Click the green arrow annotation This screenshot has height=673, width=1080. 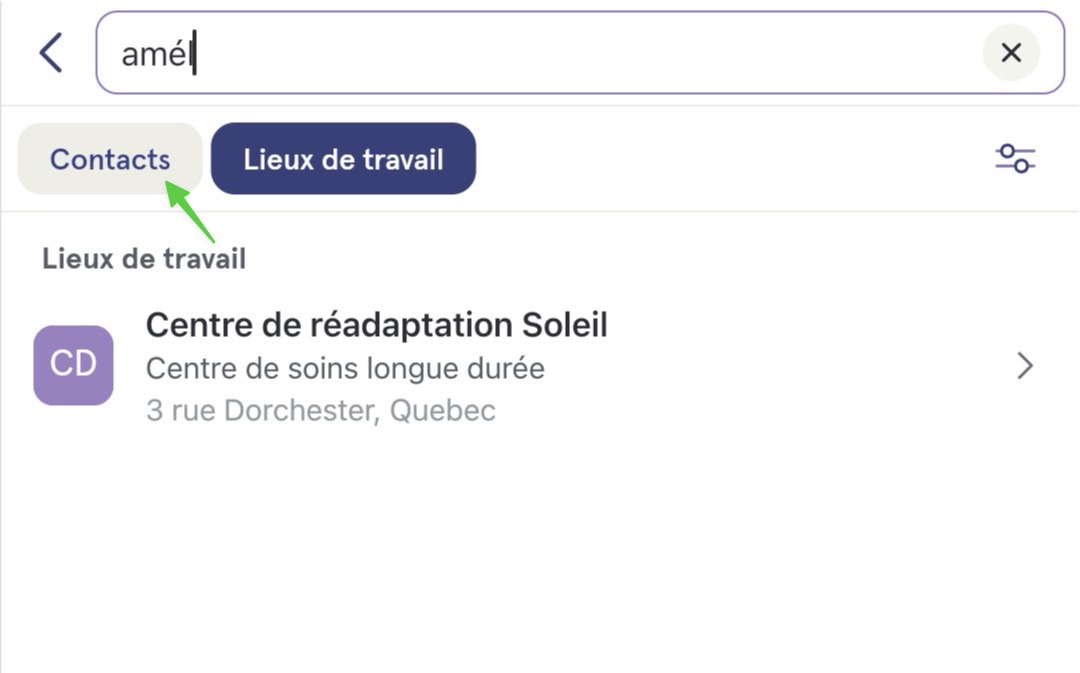[x=190, y=211]
